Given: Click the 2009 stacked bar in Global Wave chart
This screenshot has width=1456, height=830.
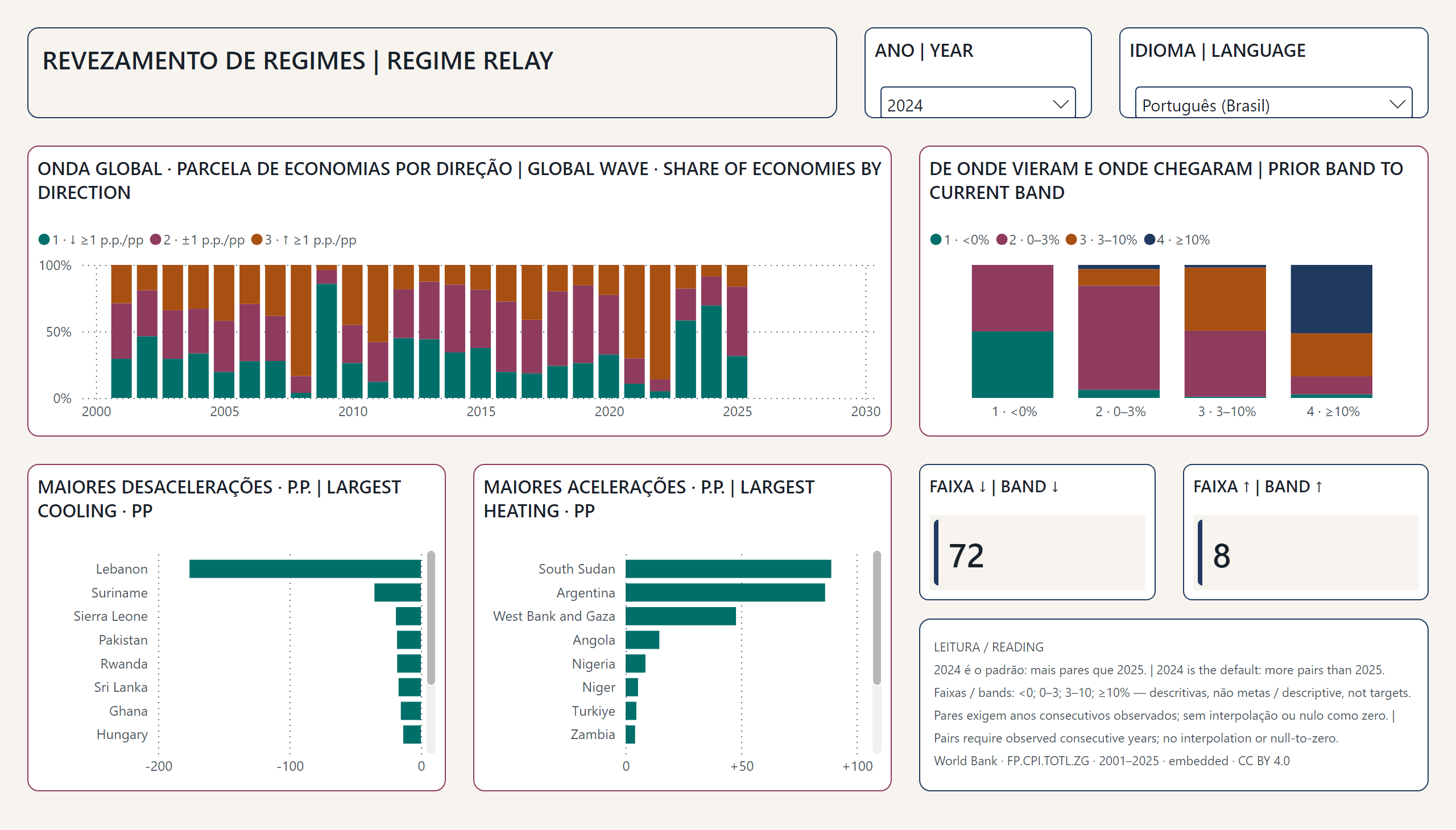Looking at the screenshot, I should coord(326,331).
